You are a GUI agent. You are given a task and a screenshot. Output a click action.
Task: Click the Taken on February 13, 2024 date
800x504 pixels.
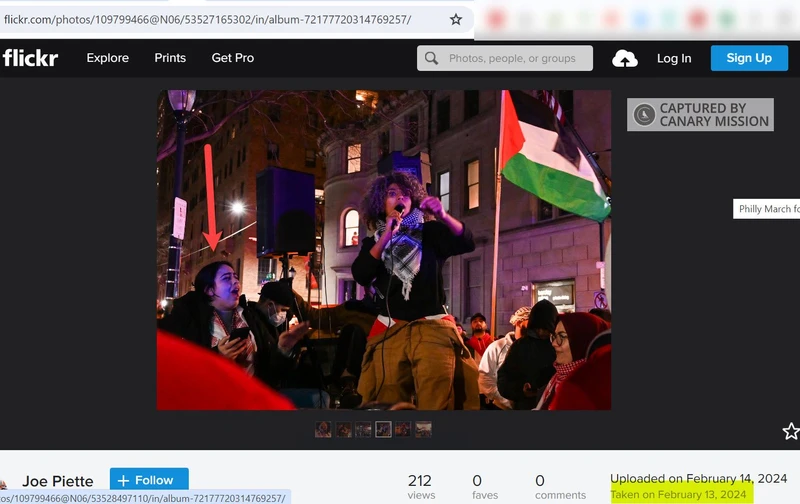click(678, 495)
